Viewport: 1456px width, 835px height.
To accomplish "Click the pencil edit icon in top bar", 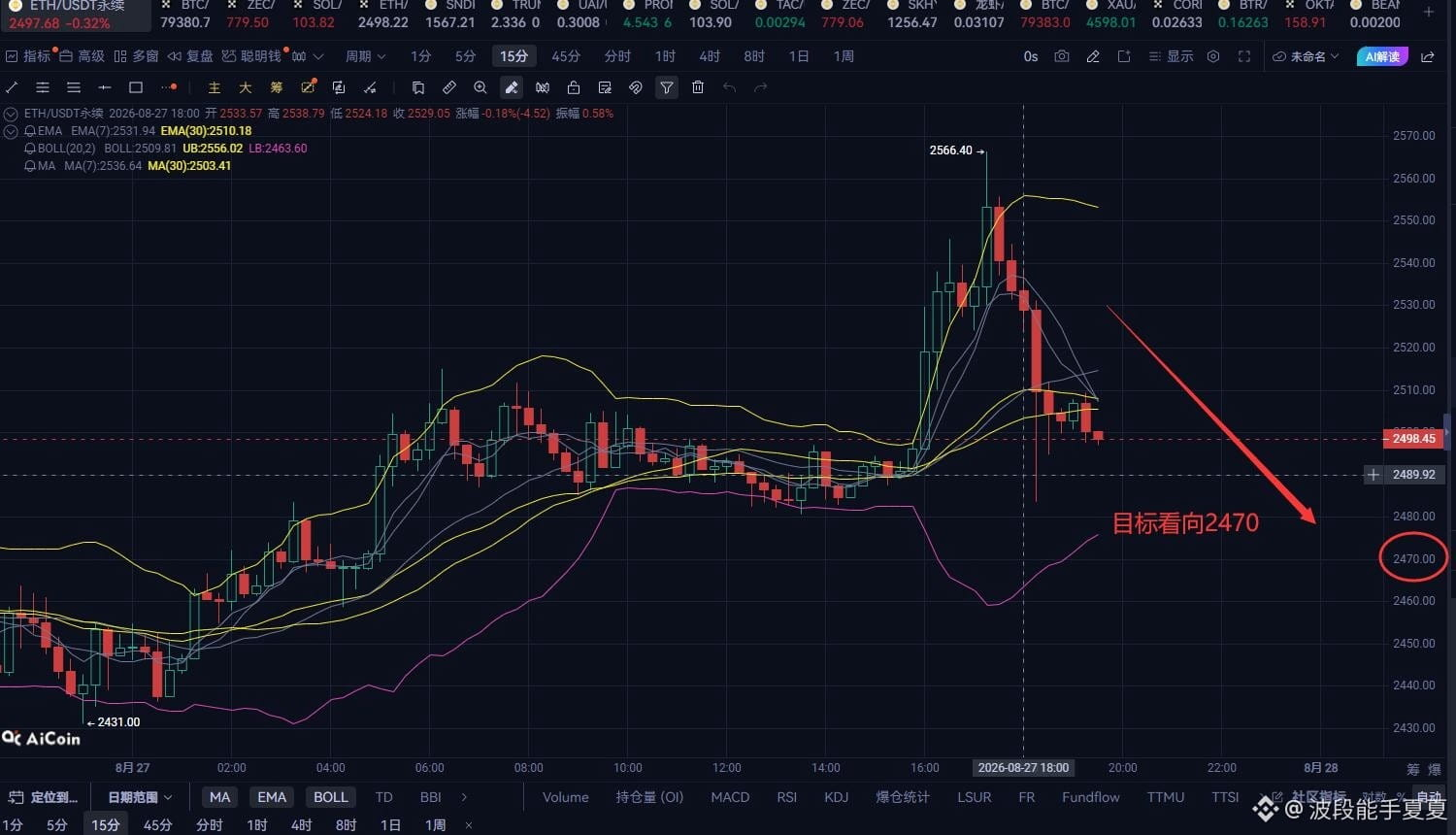I will coord(1093,56).
